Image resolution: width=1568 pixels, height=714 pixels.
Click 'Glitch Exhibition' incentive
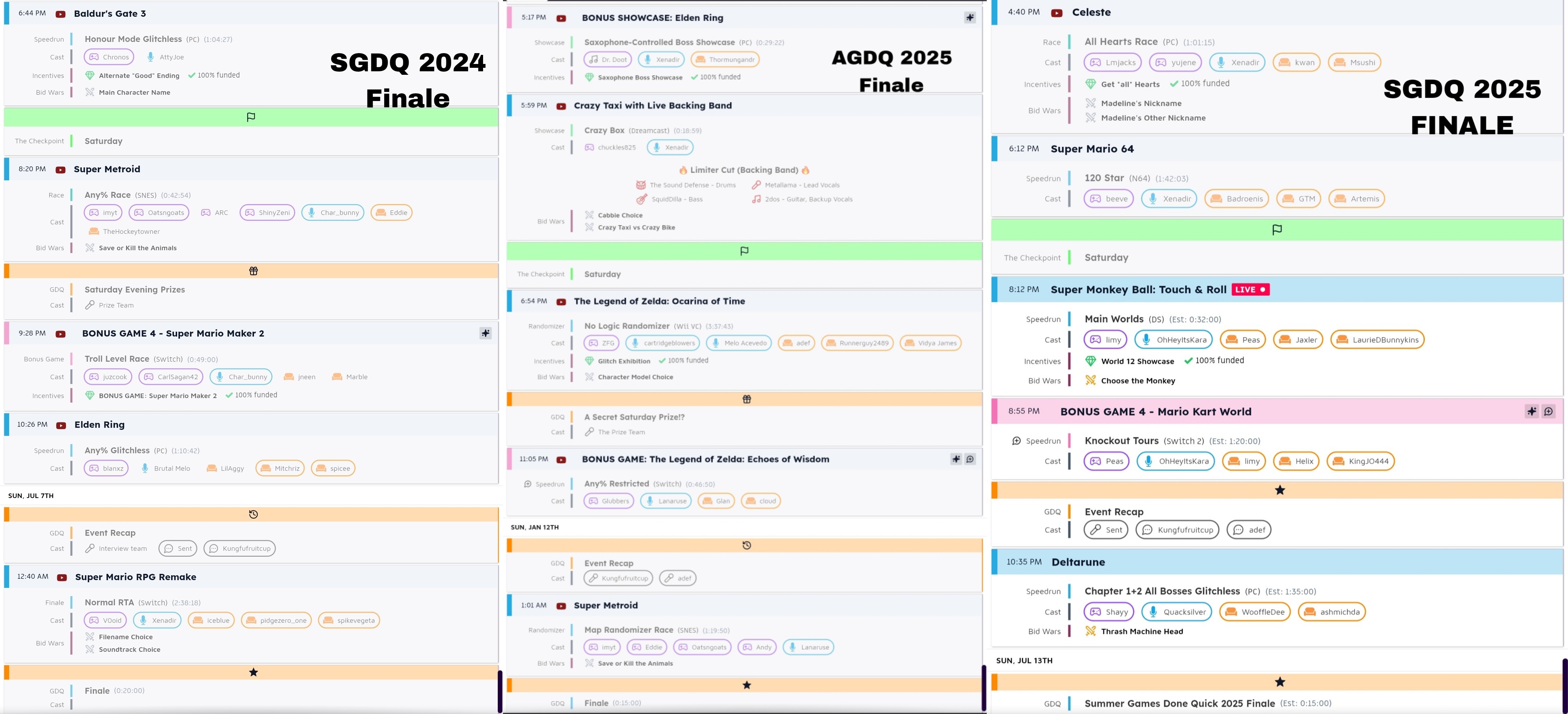click(624, 361)
